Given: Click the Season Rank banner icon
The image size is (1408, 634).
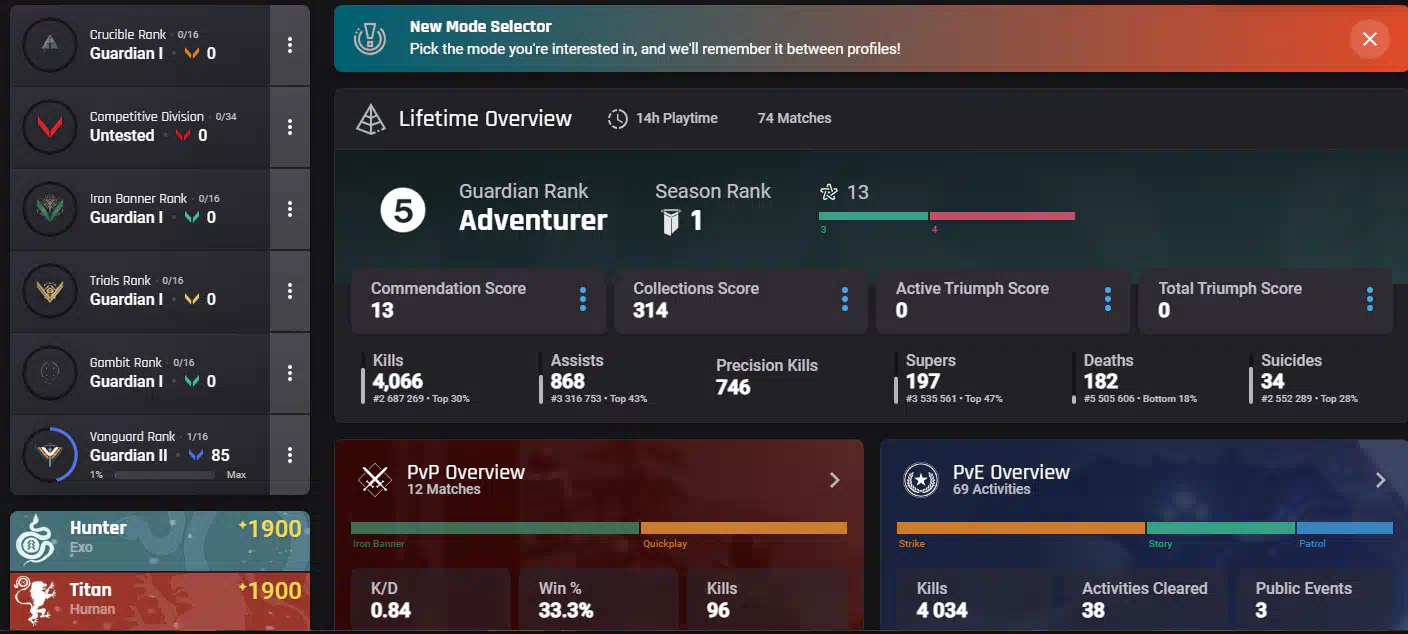Looking at the screenshot, I should (671, 221).
